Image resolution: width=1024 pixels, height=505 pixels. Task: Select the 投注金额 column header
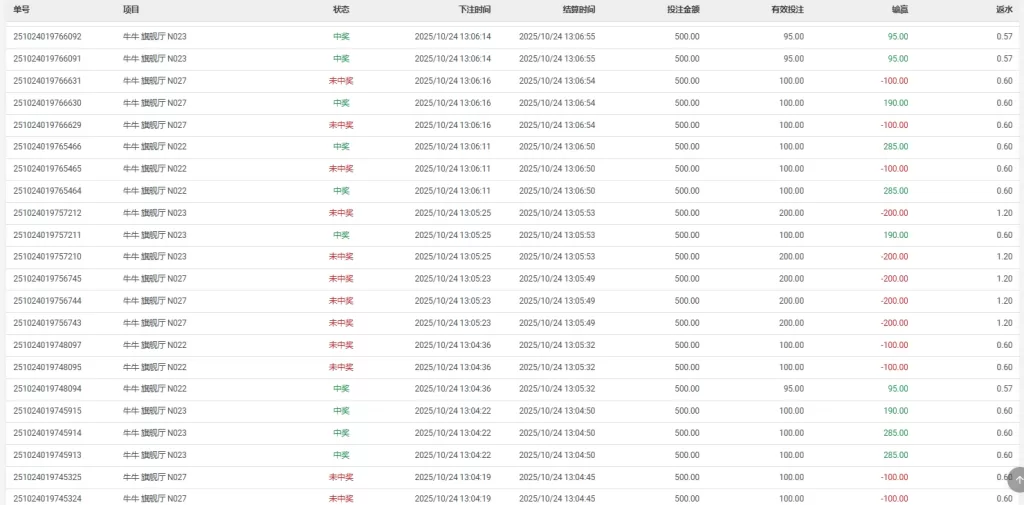(682, 9)
